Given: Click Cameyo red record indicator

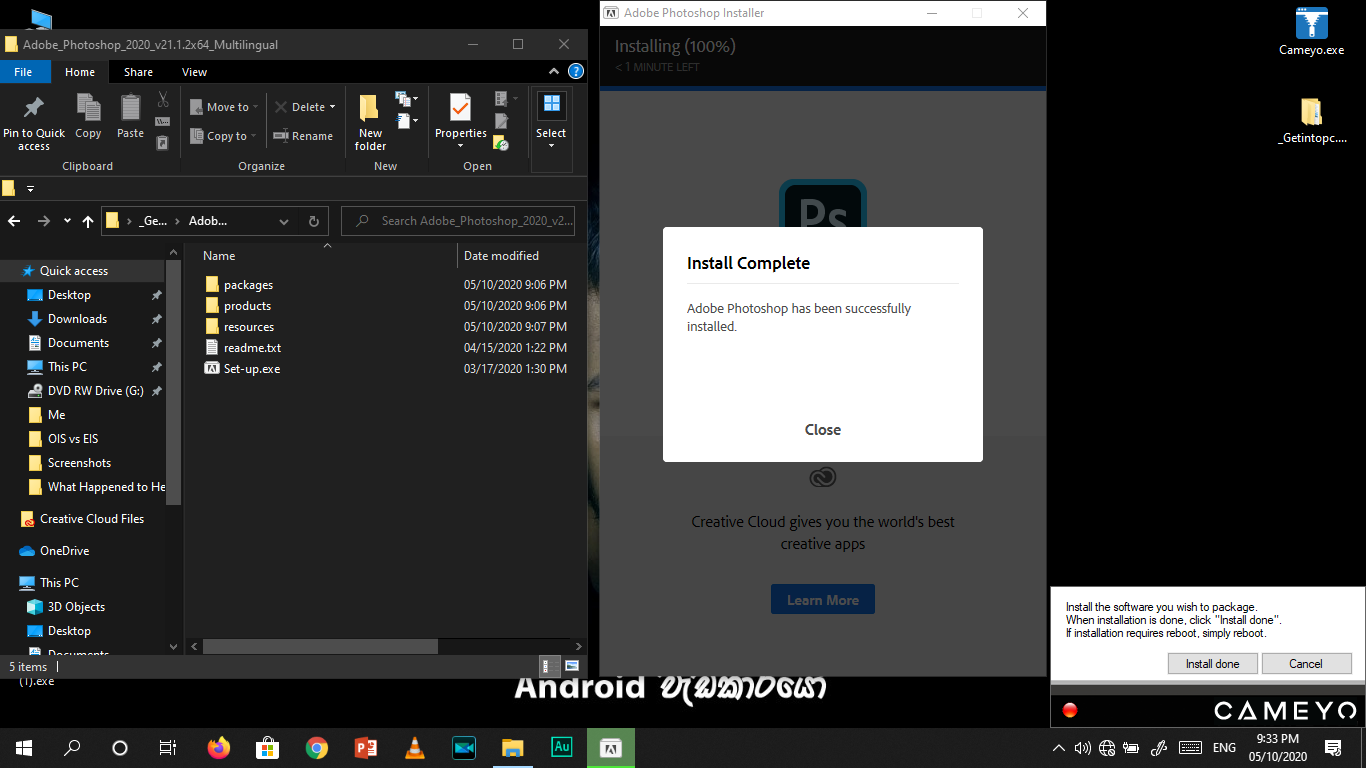Looking at the screenshot, I should pos(1070,710).
